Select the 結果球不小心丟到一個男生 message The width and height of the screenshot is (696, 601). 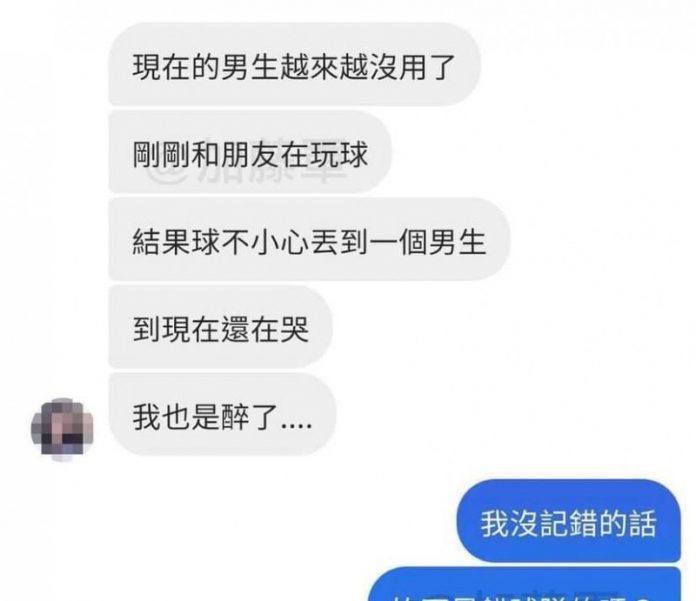click(x=309, y=239)
